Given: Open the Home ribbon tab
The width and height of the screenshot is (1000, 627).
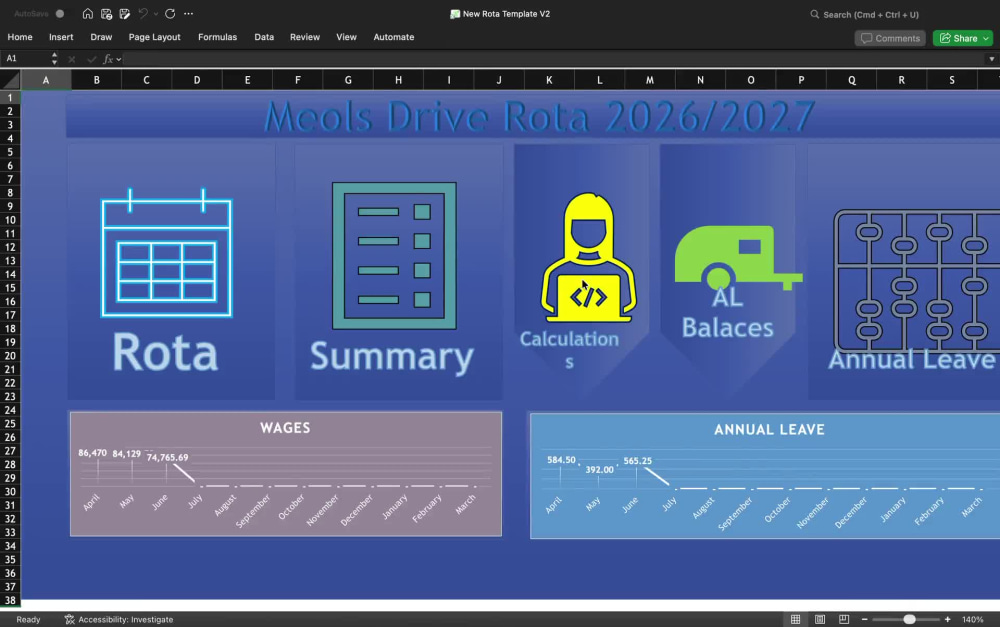Looking at the screenshot, I should [20, 37].
